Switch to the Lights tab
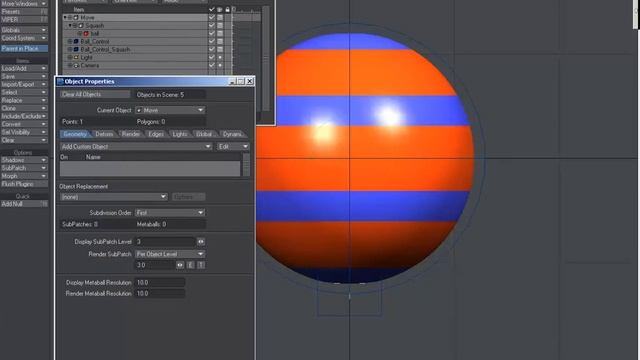The image size is (640, 360). pyautogui.click(x=180, y=134)
